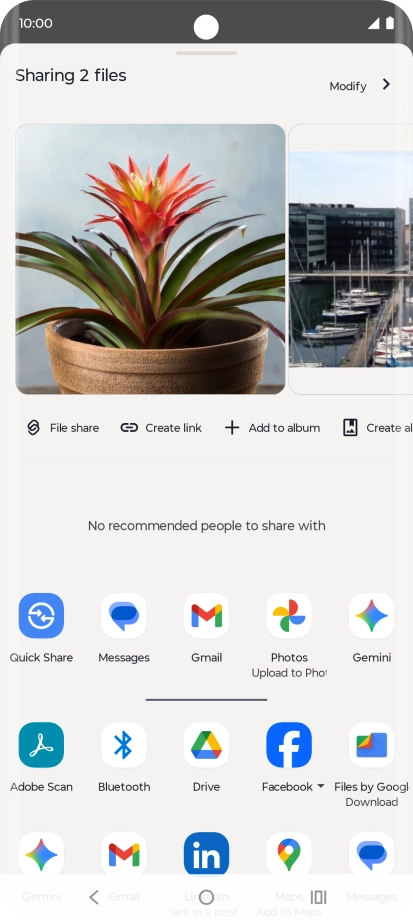Upload to Google Drive icon
Viewport: 413px width, 920px height.
pos(206,745)
